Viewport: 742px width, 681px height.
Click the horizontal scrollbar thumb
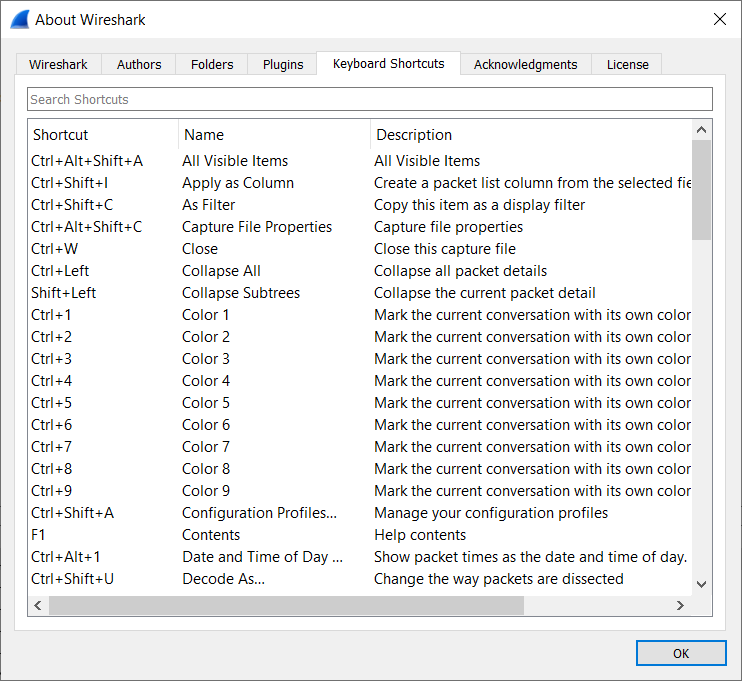[286, 605]
